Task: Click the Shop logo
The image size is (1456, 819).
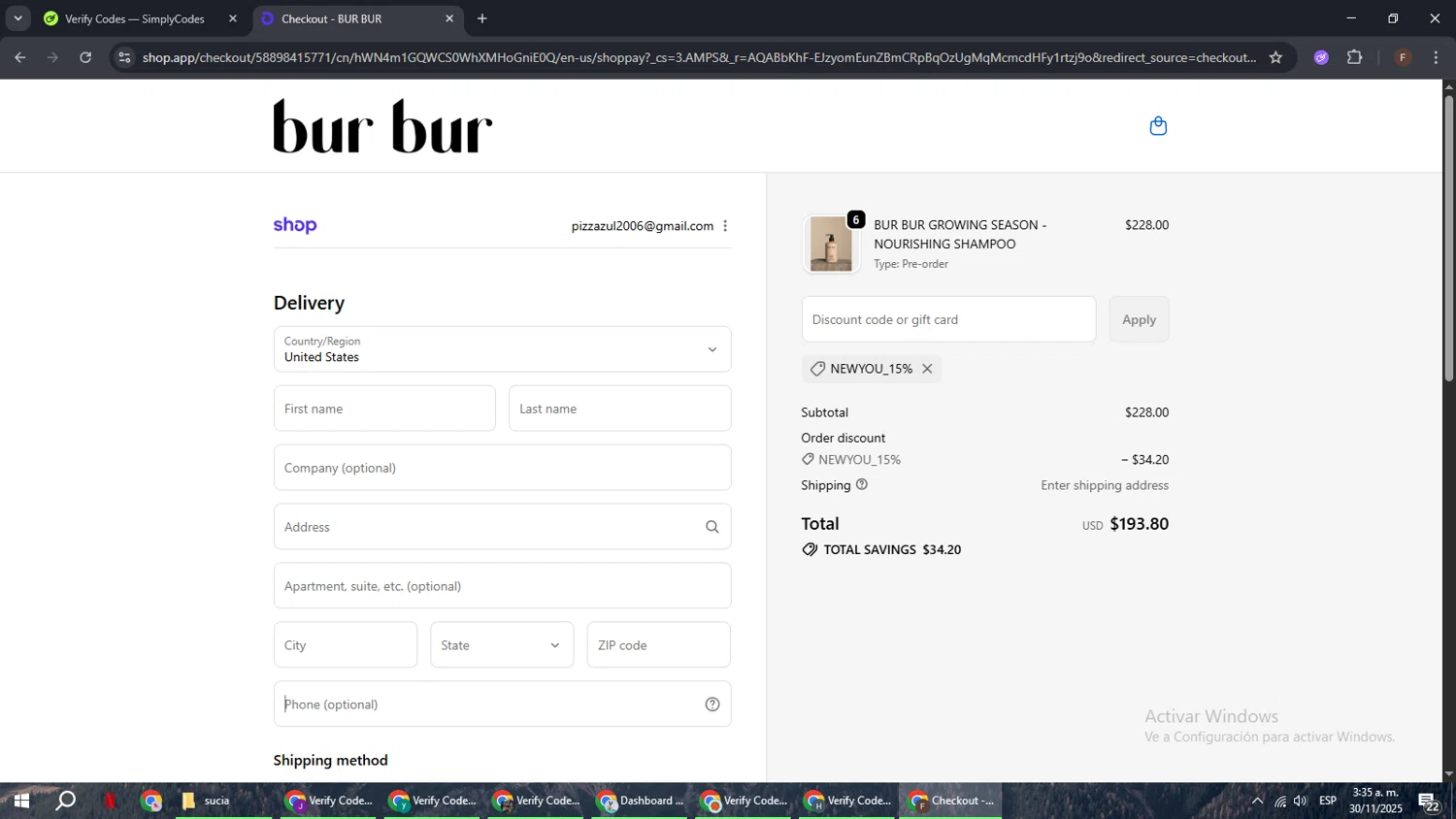Action: click(x=295, y=225)
